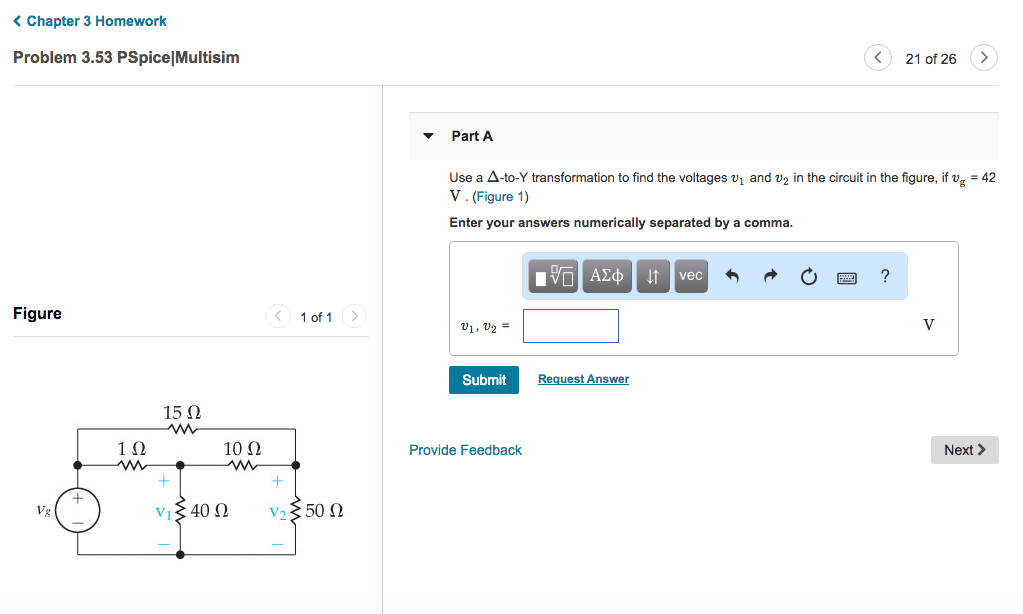Click the previous figure chevron
The height and width of the screenshot is (614, 1023).
[x=278, y=316]
